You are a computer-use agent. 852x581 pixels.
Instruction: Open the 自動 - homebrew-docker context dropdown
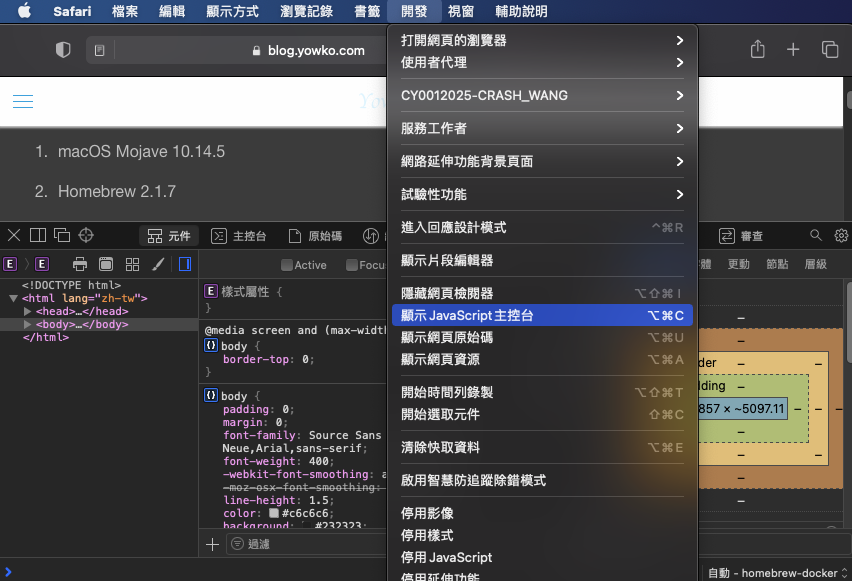(x=777, y=573)
